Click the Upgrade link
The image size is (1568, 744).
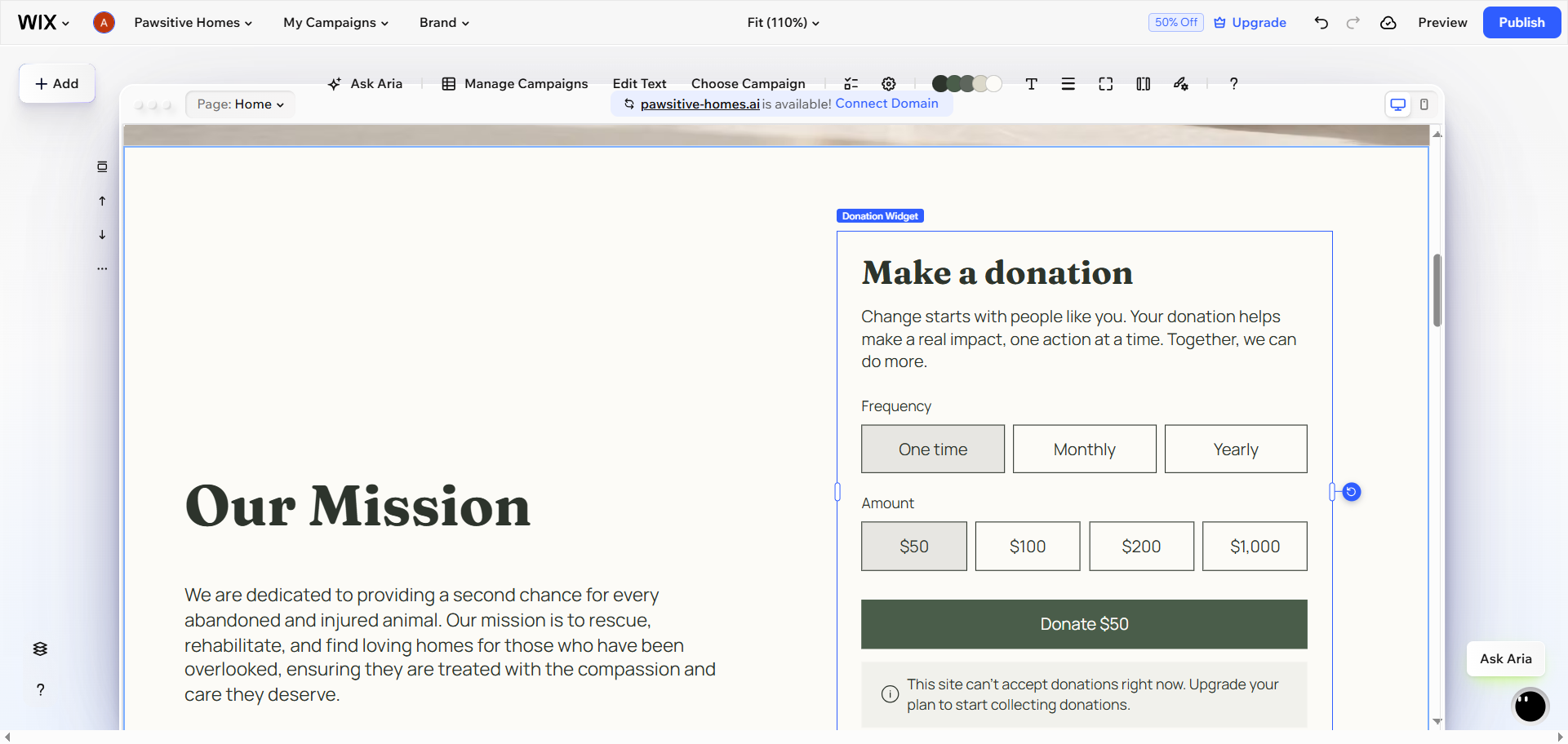1250,23
